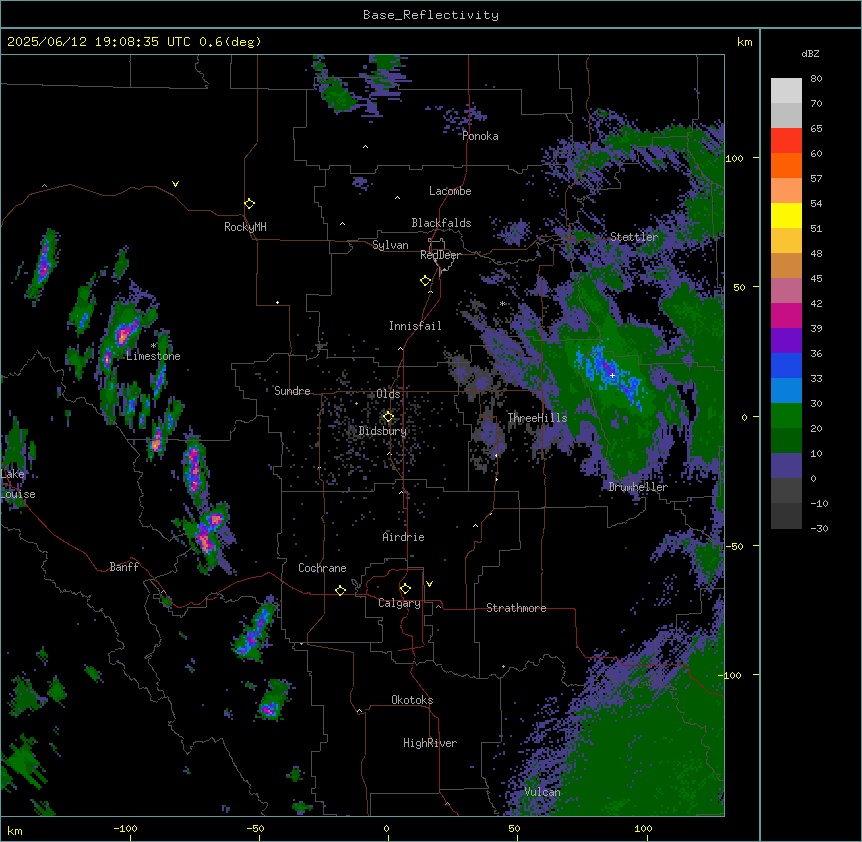Pick the yellow 54-51 dBZ legend swatch

coord(786,215)
